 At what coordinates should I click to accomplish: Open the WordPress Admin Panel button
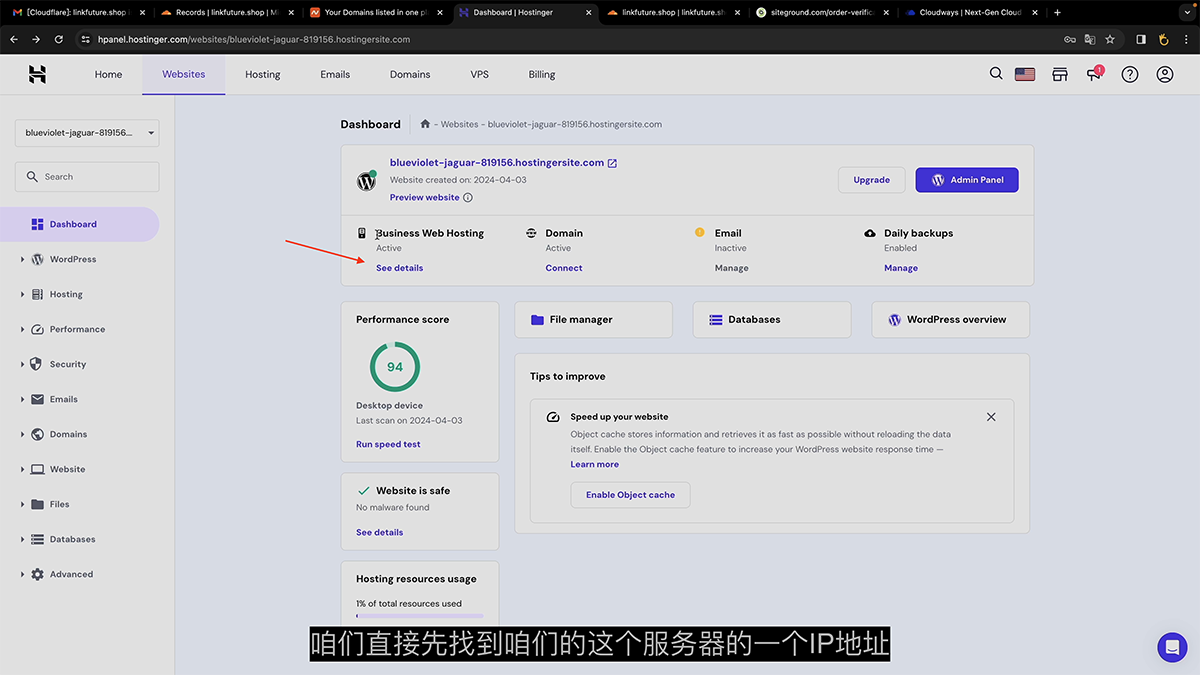967,180
